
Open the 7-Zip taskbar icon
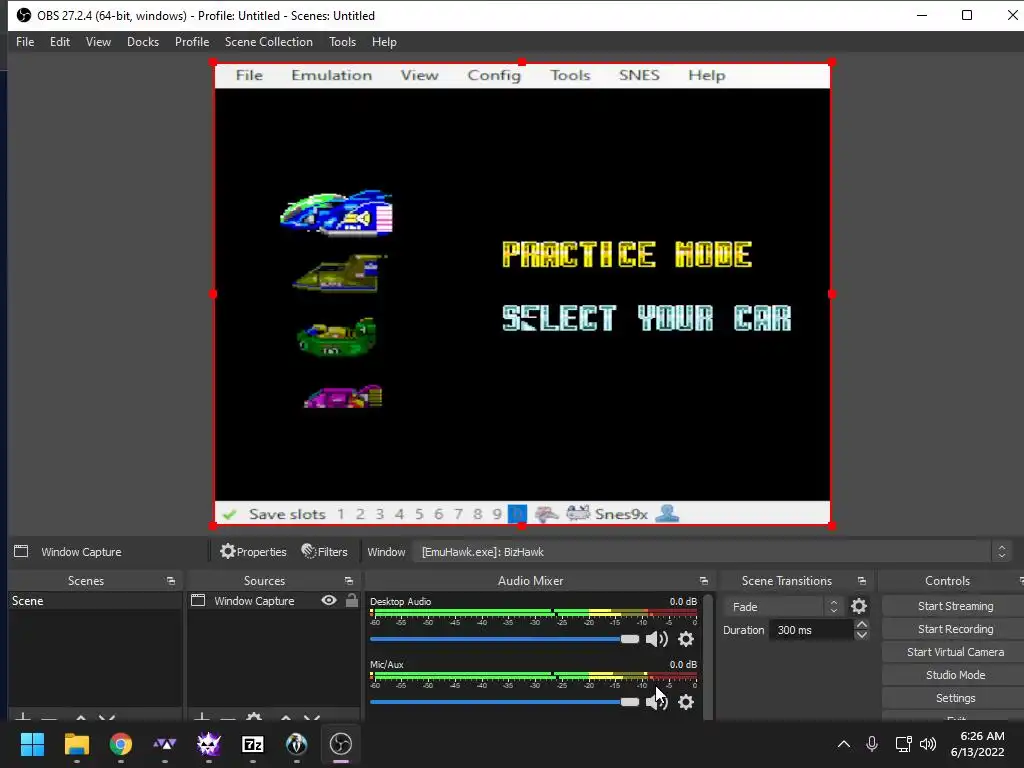click(253, 744)
